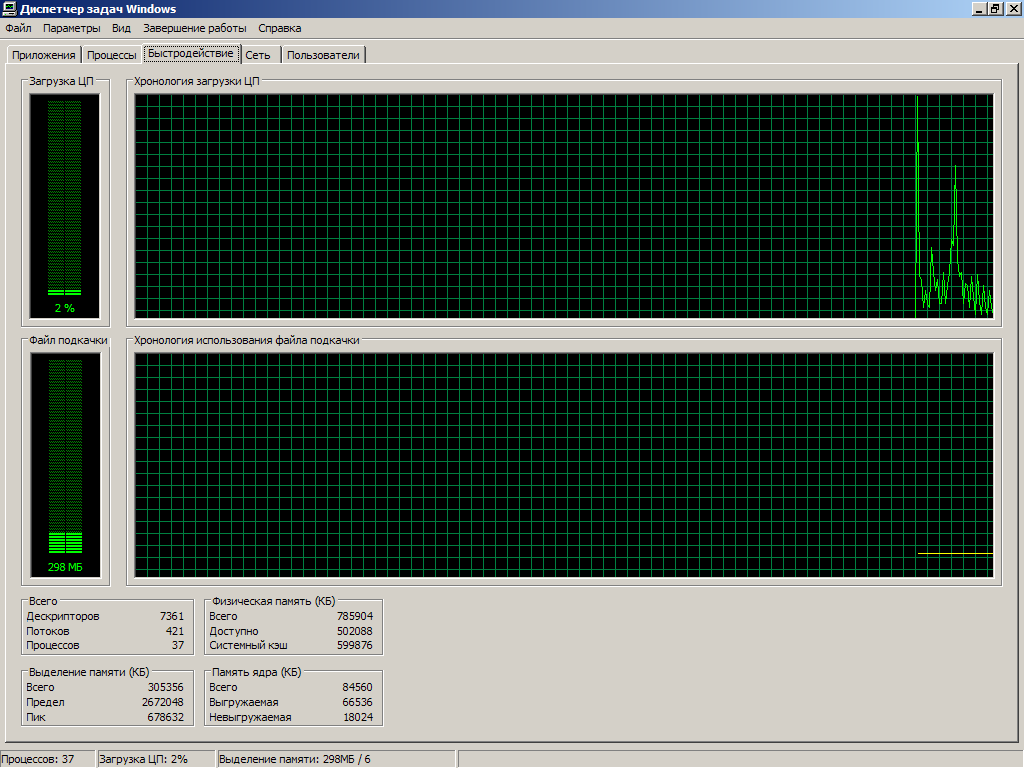This screenshot has width=1024, height=768.
Task: Go to the Процессы tab
Action: 111,55
